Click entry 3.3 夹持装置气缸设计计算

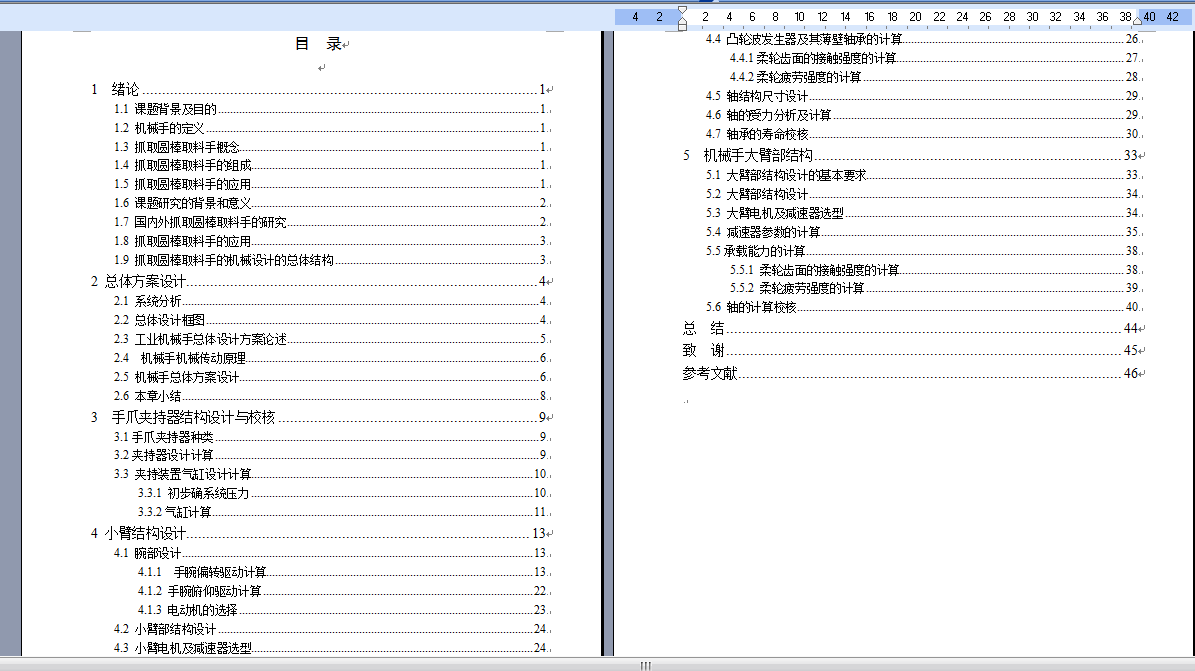(x=331, y=474)
